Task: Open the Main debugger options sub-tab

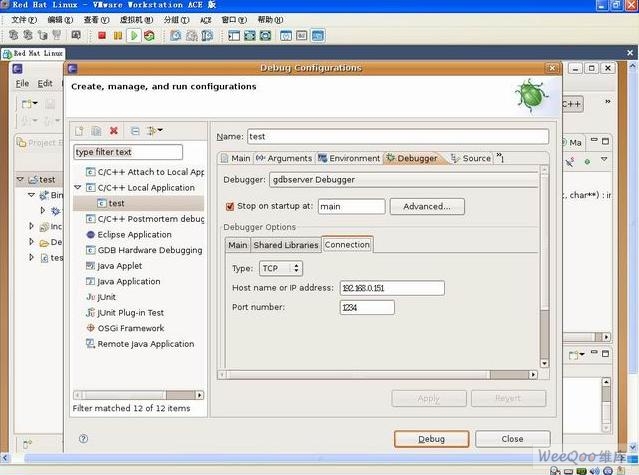Action: [x=238, y=245]
